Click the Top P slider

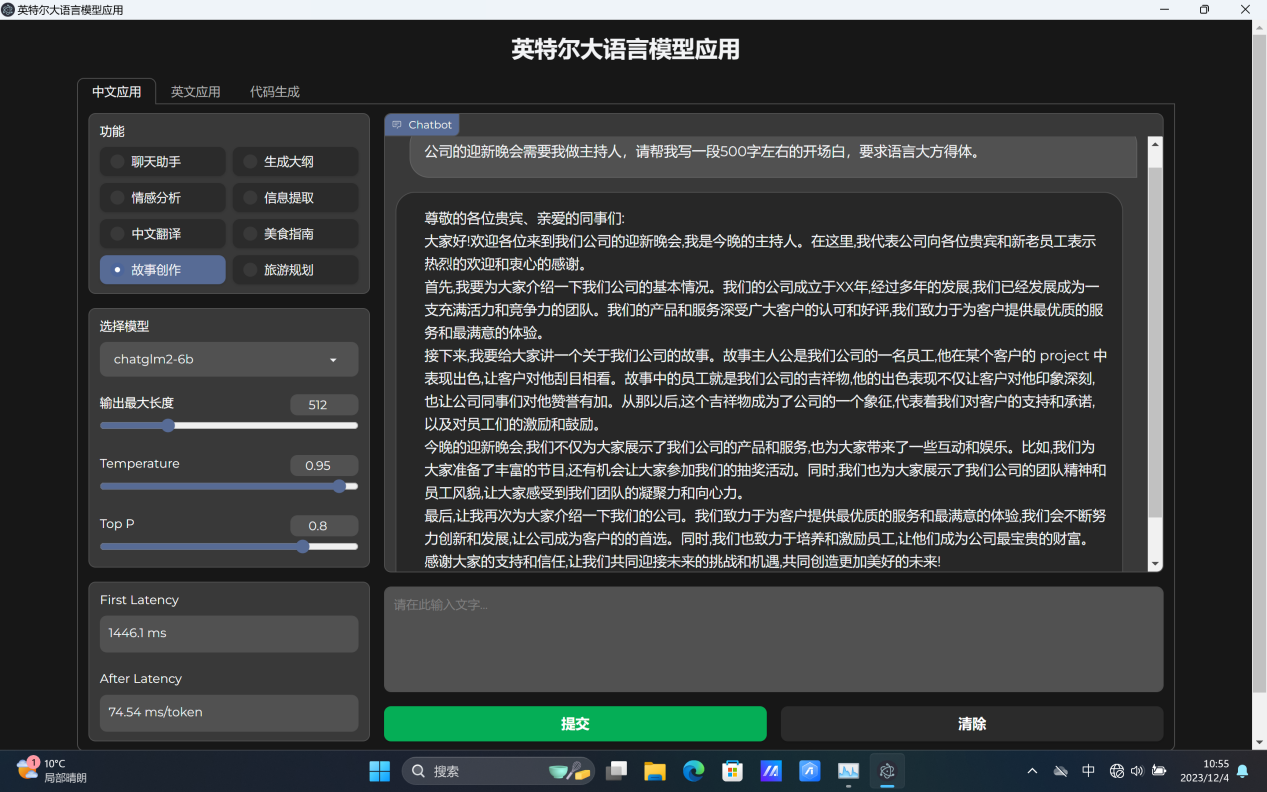click(x=229, y=547)
